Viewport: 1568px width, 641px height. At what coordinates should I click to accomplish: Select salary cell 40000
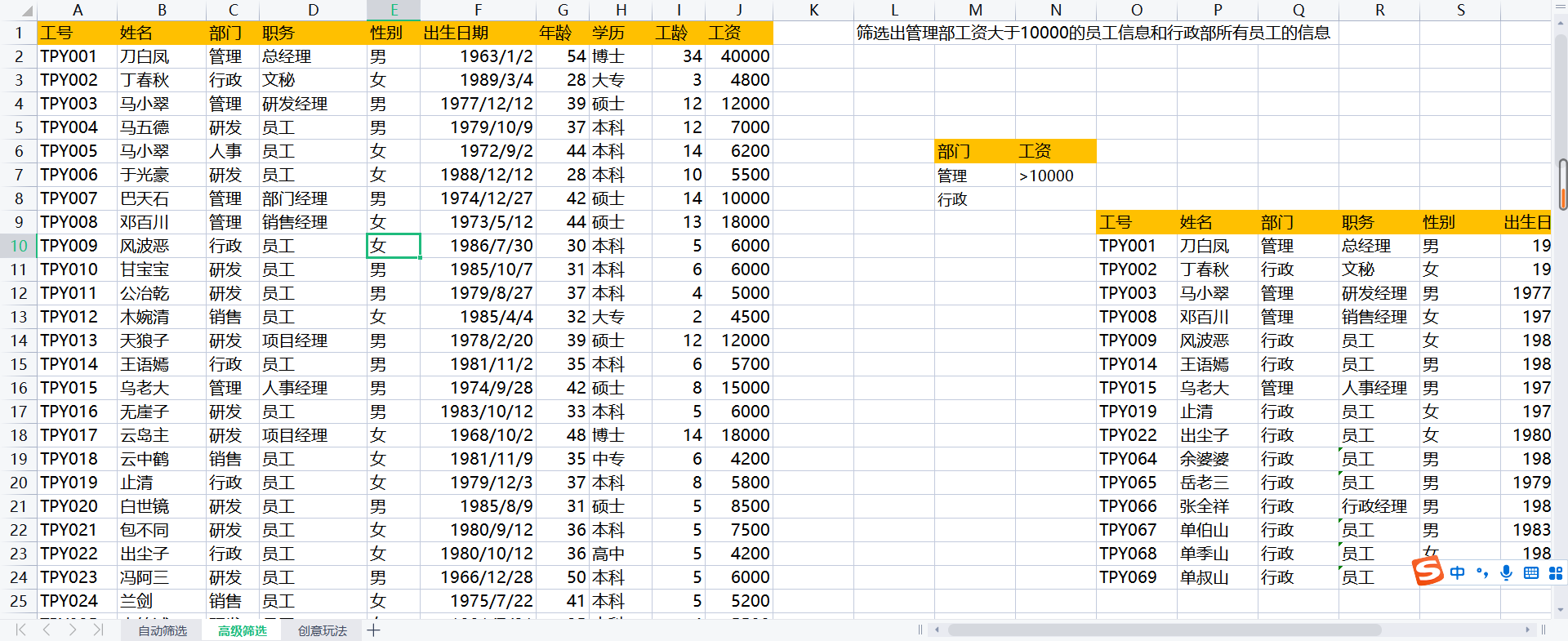tap(739, 56)
